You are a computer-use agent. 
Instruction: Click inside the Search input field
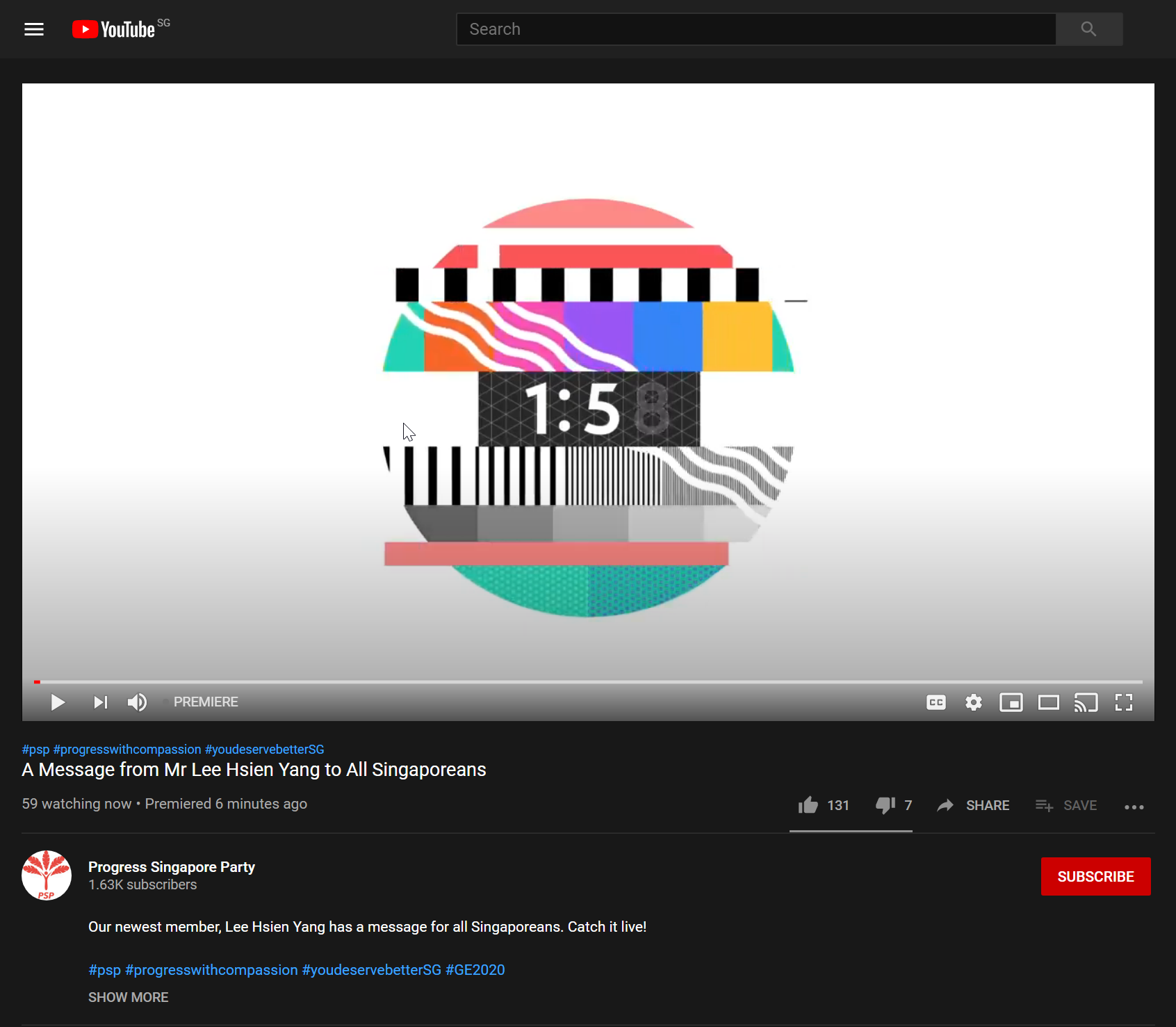pos(756,29)
